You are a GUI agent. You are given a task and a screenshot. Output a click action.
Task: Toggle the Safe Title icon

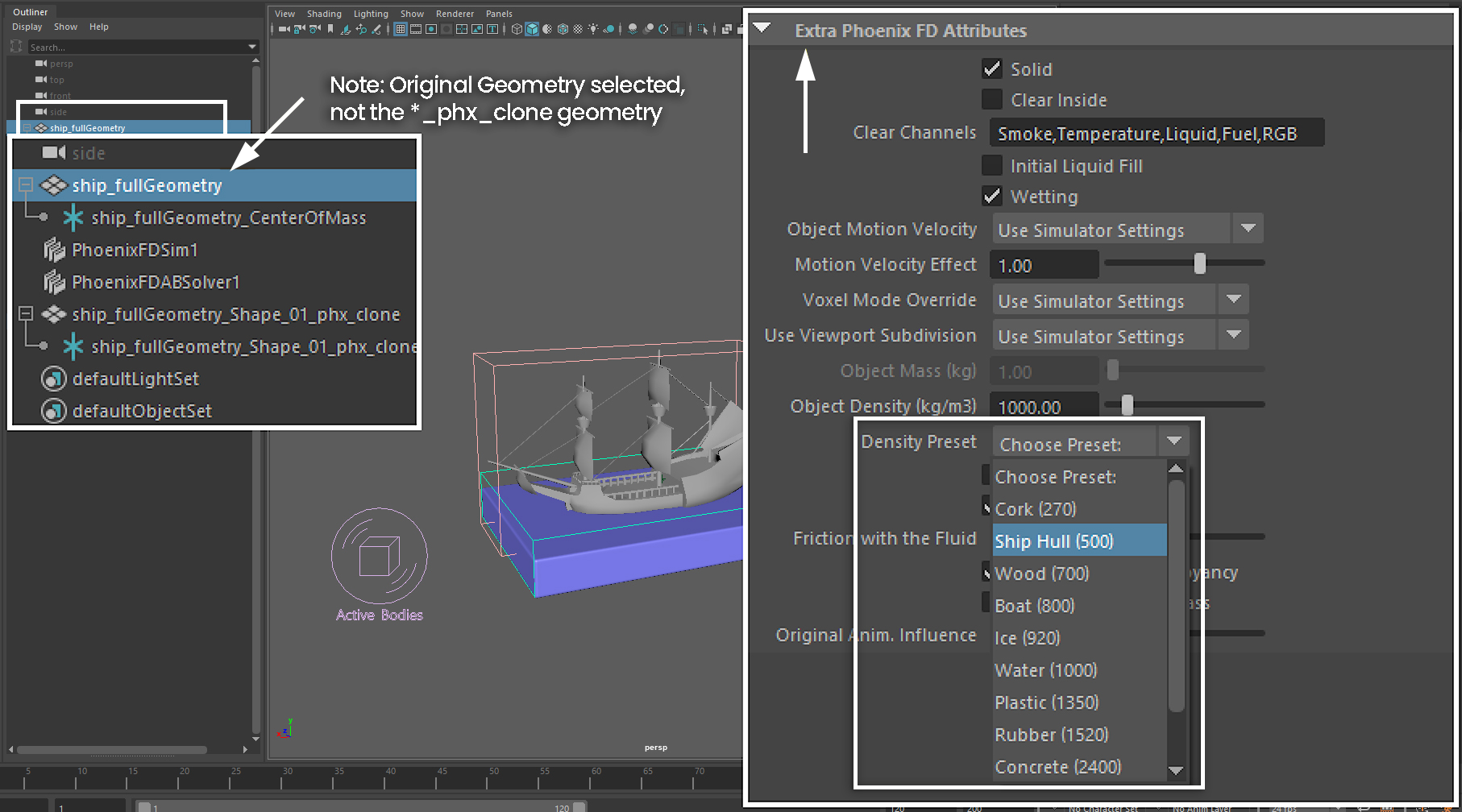[x=492, y=29]
